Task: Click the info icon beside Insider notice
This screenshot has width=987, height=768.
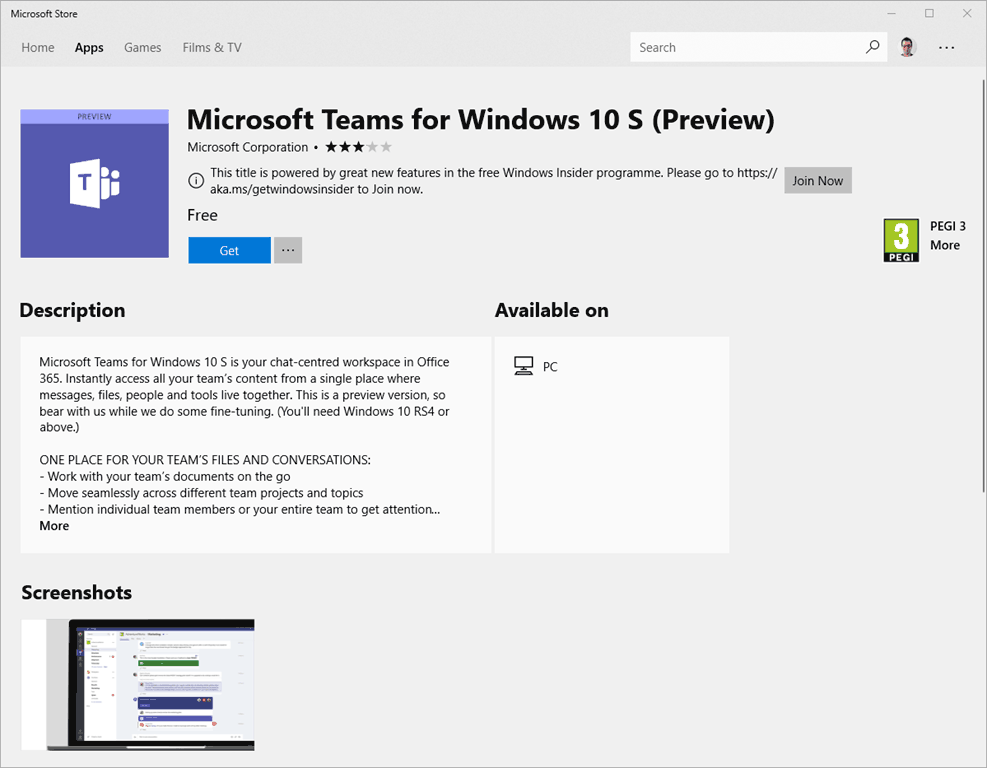Action: tap(196, 181)
